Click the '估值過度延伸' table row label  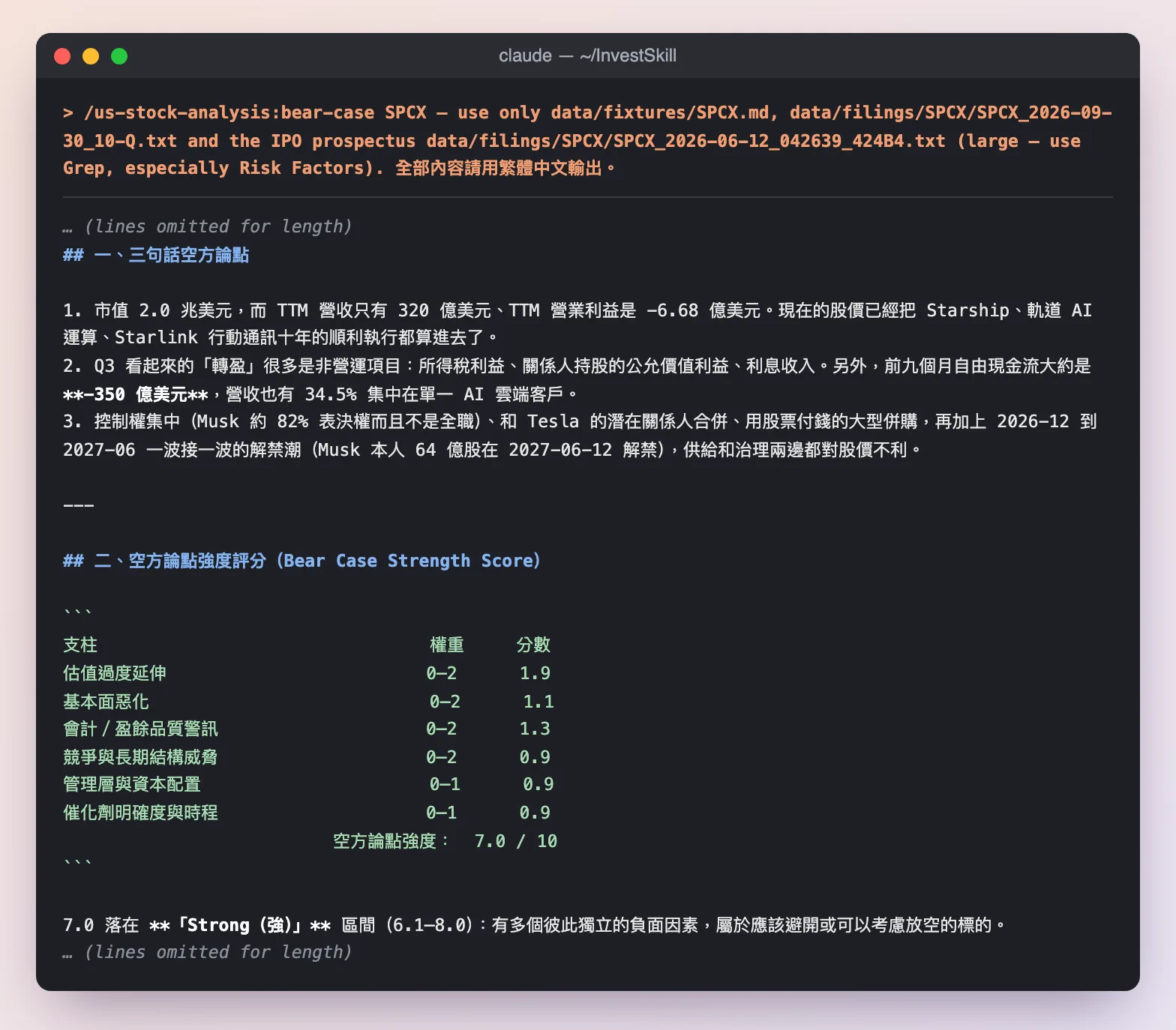[115, 673]
